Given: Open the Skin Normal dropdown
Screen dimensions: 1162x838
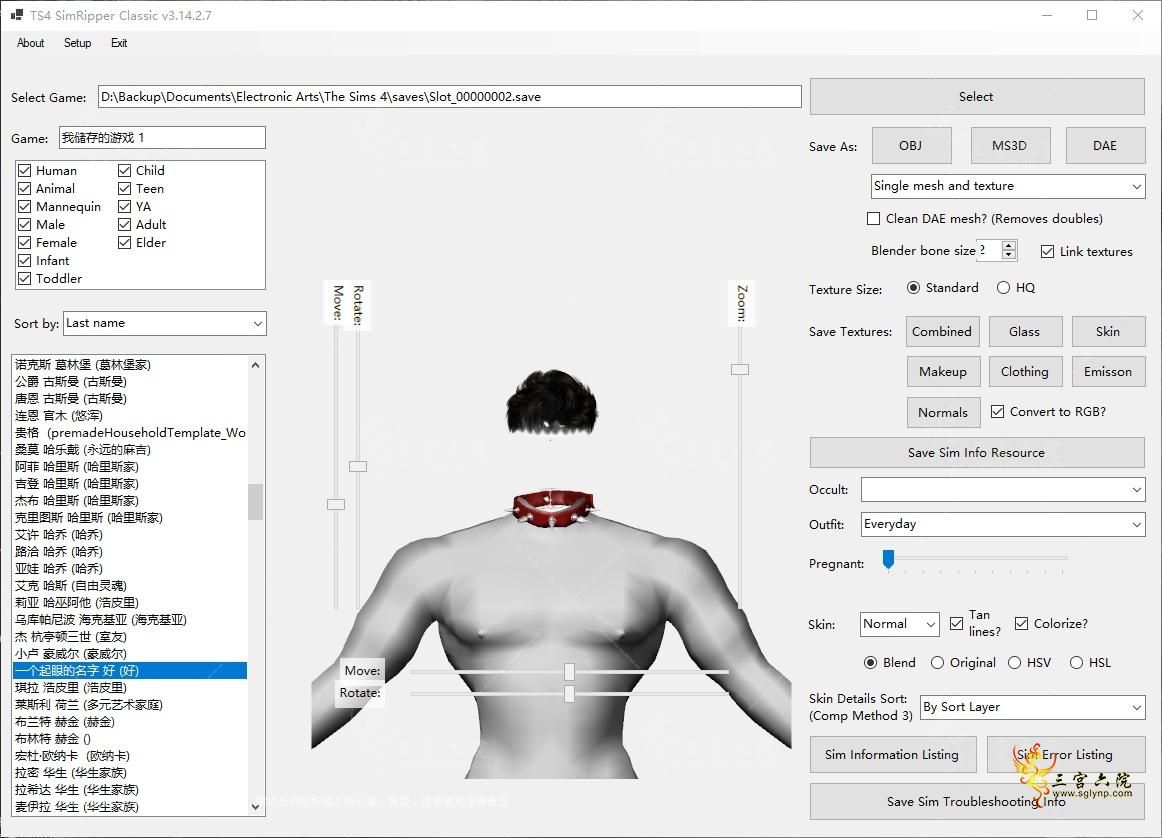Looking at the screenshot, I should pos(900,625).
